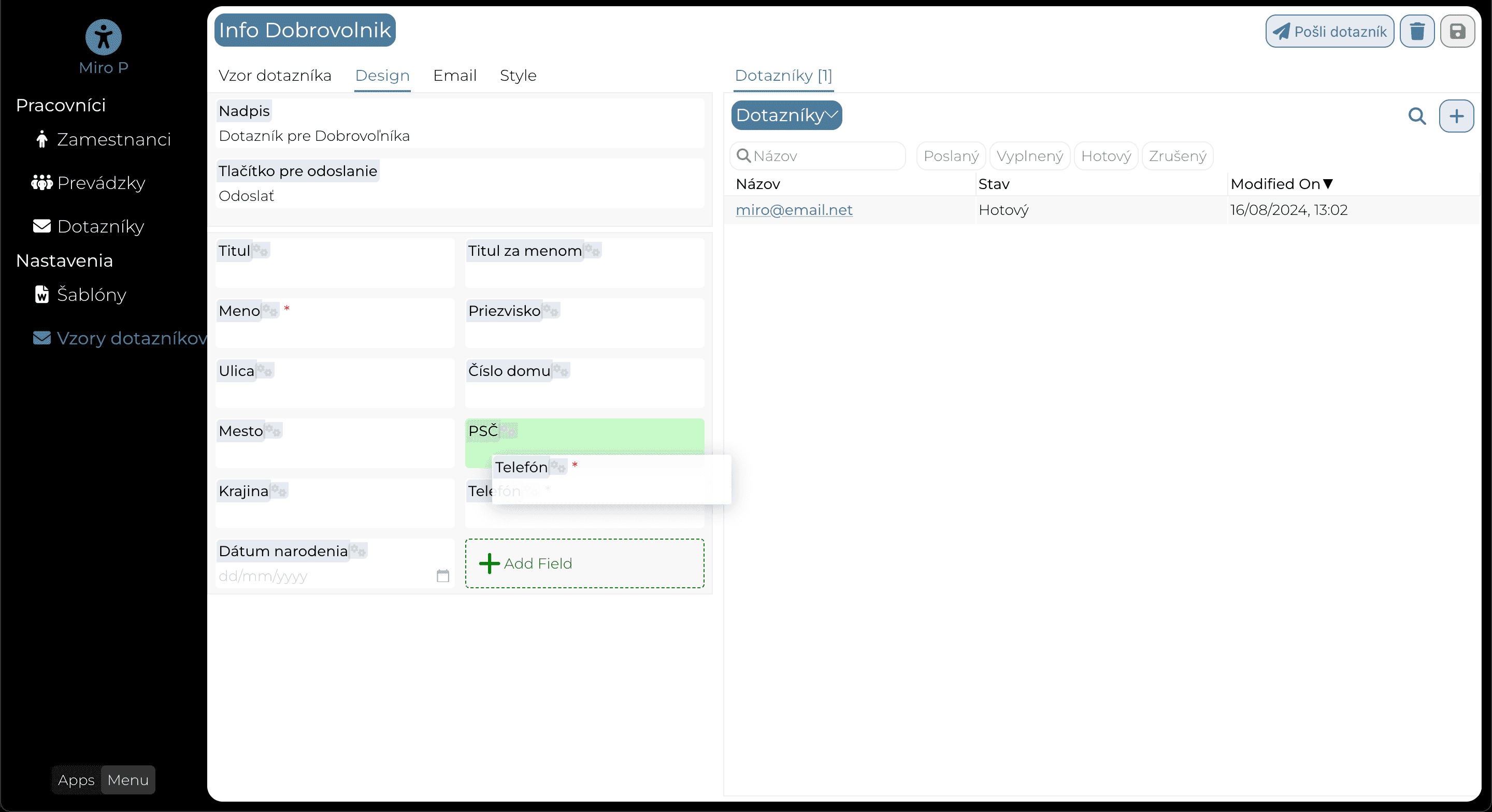Screen dimensions: 1492x812
Task: Click the calendar icon in date field
Action: point(442,576)
